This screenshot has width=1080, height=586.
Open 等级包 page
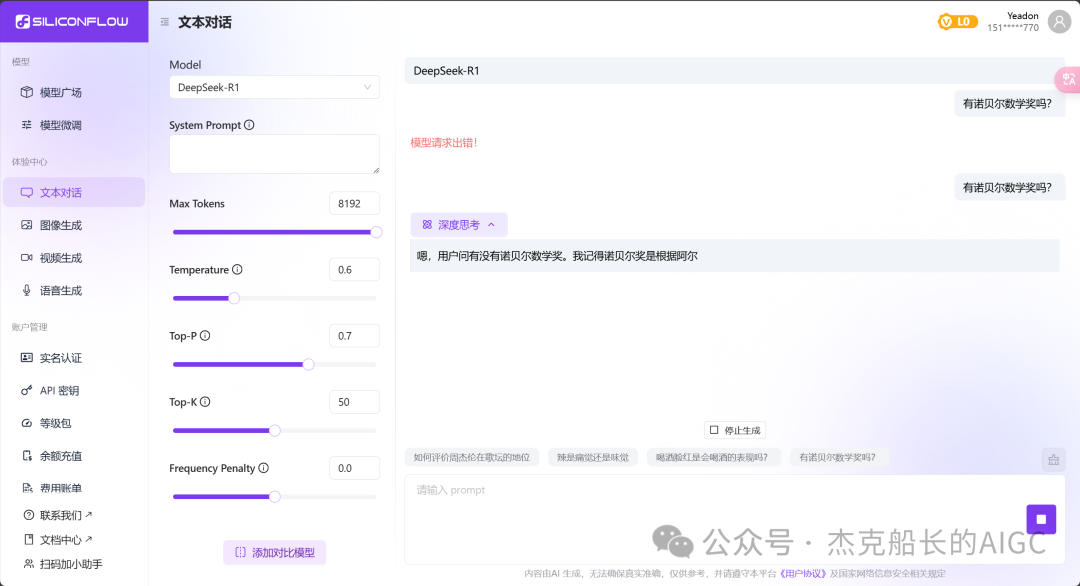click(x=74, y=423)
